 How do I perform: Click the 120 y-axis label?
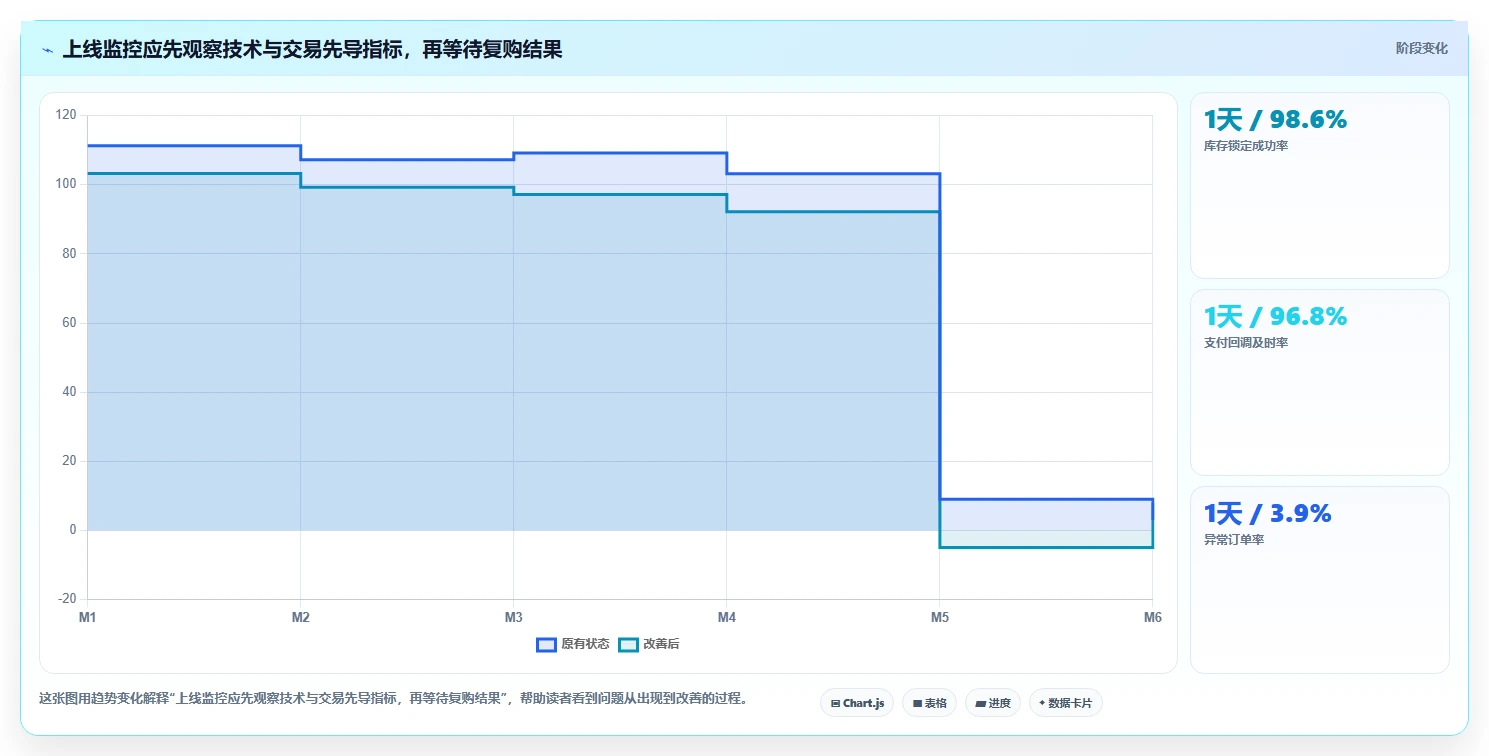pyautogui.click(x=66, y=115)
